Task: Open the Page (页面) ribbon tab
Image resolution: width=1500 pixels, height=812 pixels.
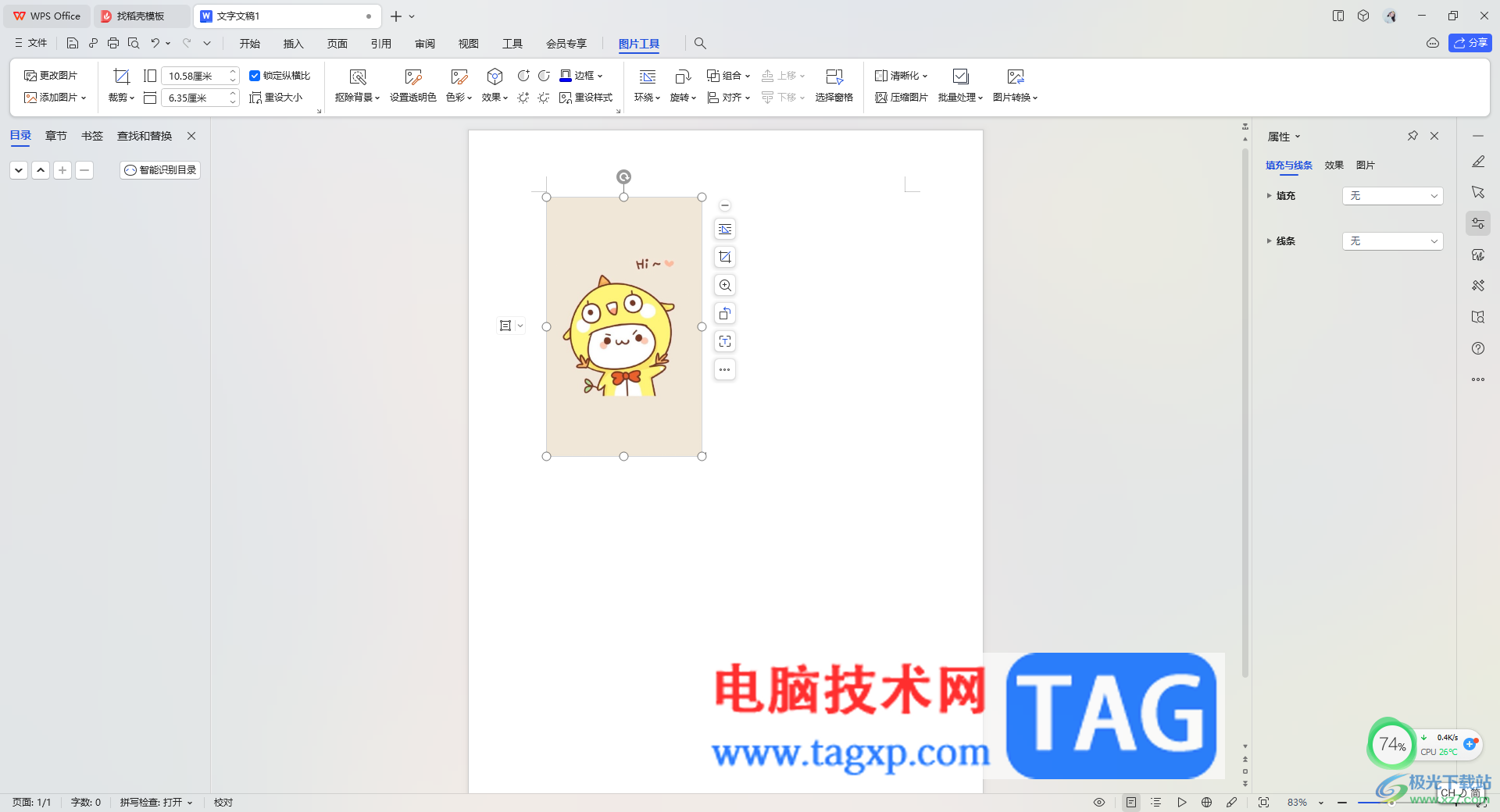Action: [337, 44]
